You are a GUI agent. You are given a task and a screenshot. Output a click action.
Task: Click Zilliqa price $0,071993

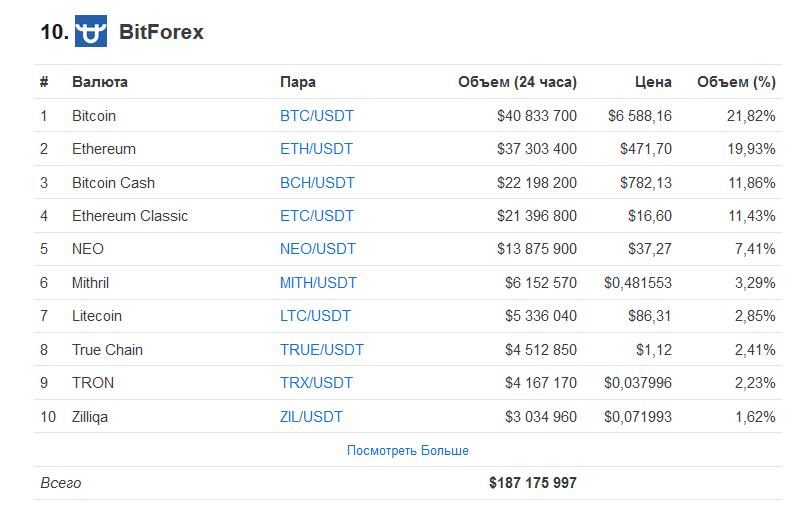pyautogui.click(x=638, y=417)
